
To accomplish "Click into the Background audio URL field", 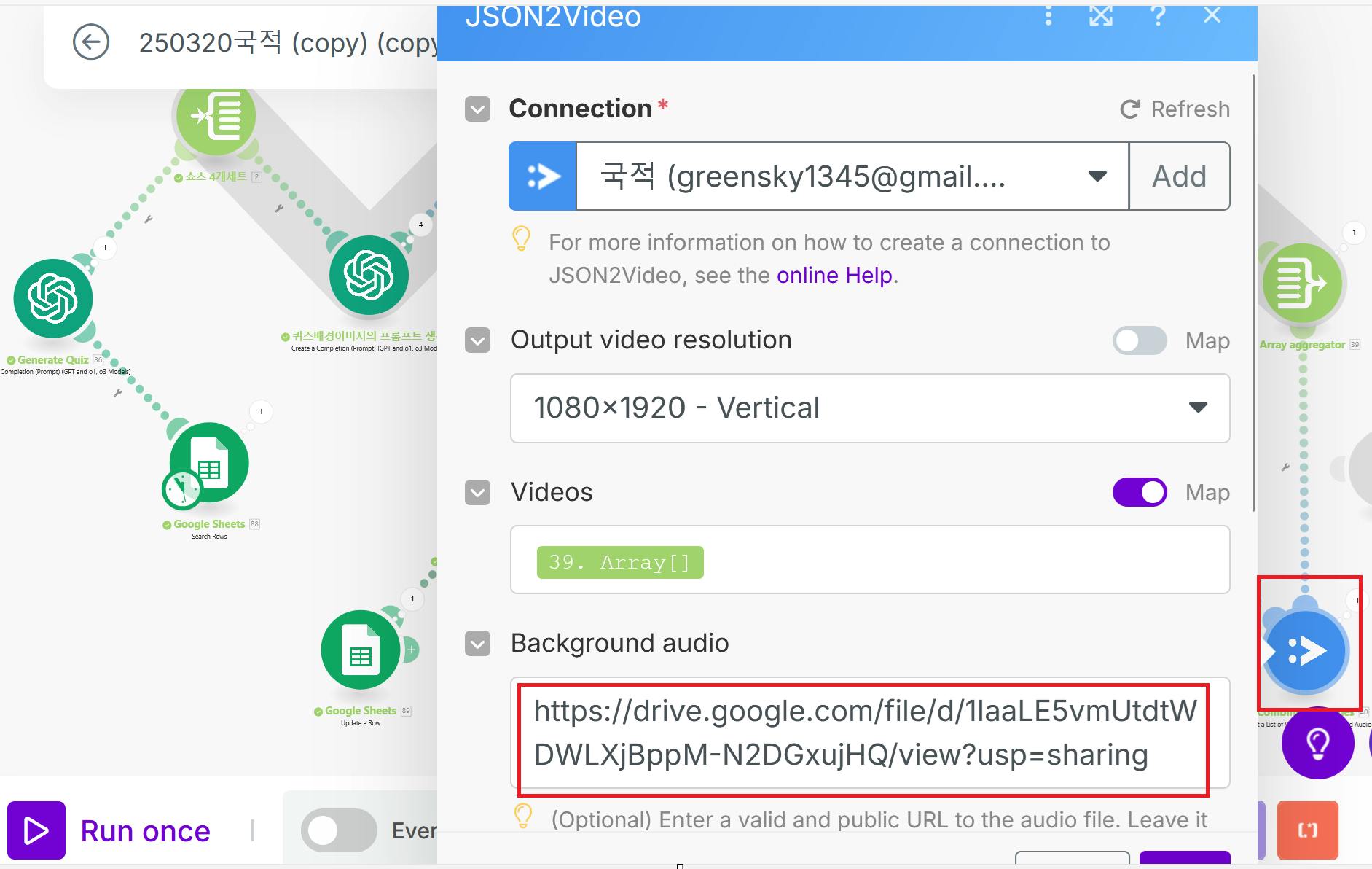I will tap(870, 733).
